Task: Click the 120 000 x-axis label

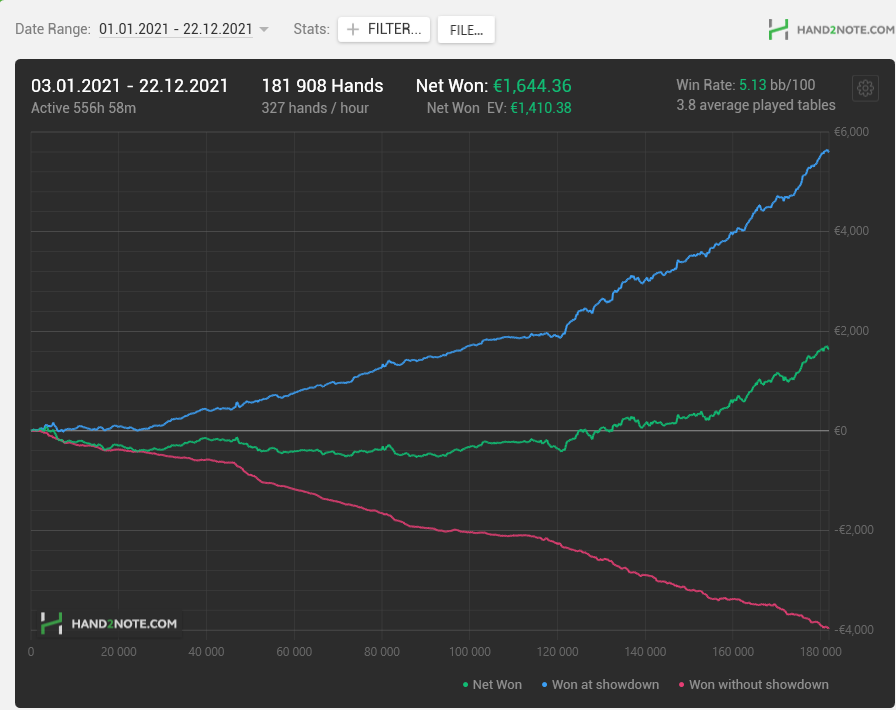Action: [558, 652]
